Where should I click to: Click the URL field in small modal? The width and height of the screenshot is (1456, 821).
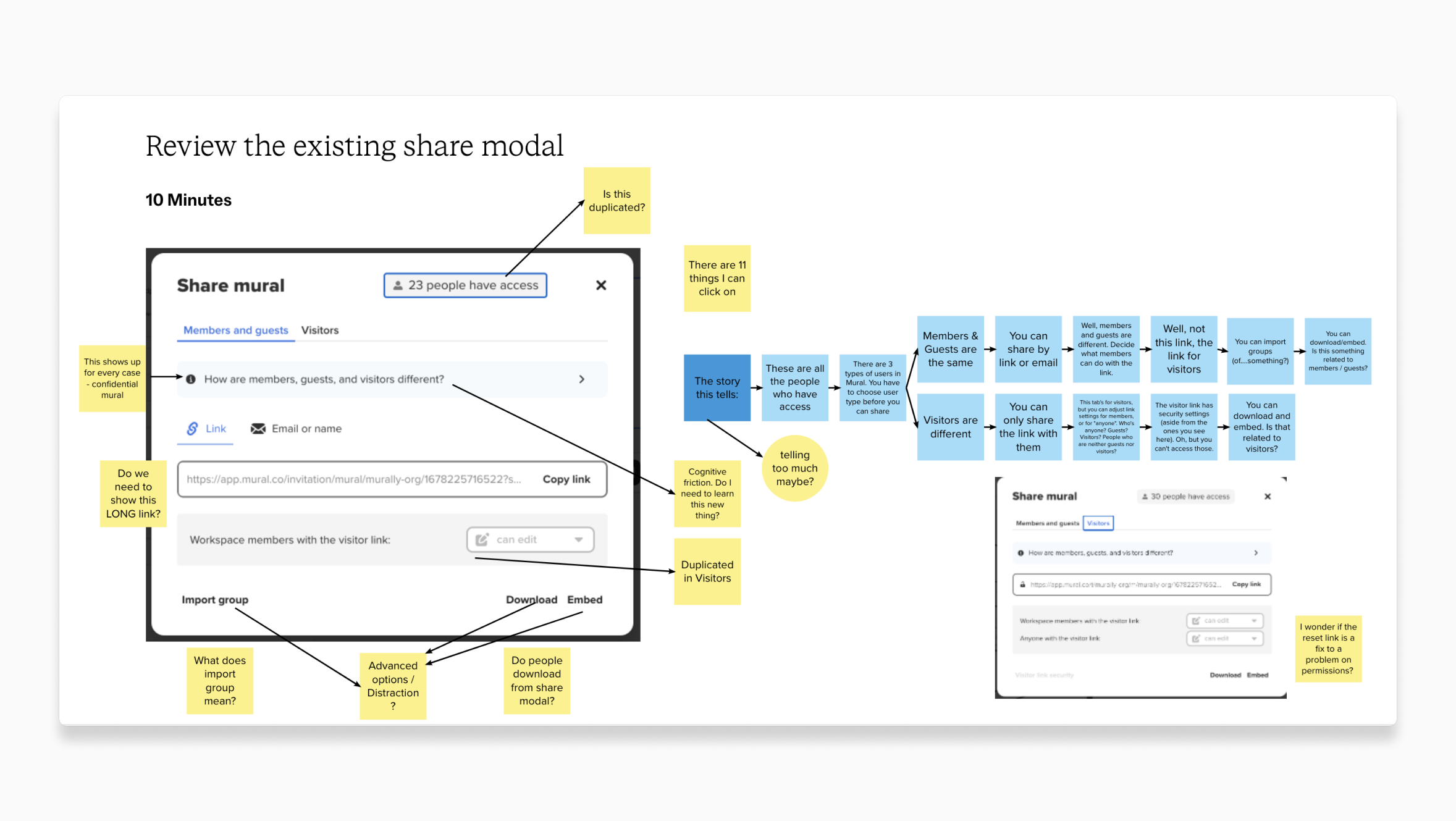(x=1142, y=584)
